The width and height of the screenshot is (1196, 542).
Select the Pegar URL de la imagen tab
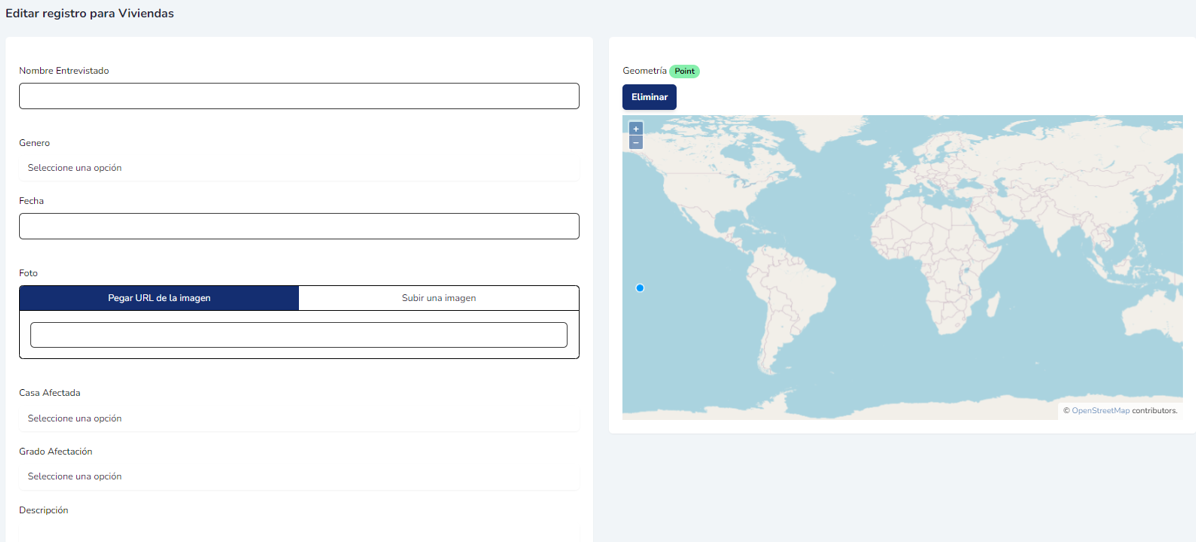click(x=159, y=298)
